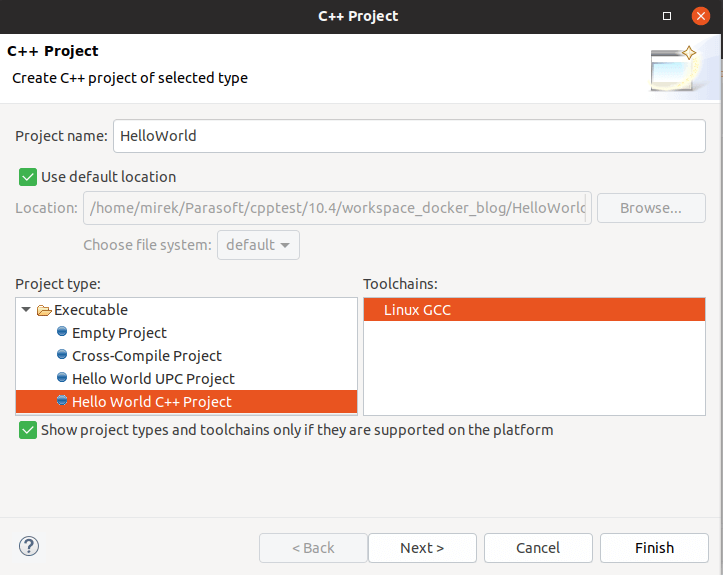Click the Hello World C++ Project icon
723x575 pixels.
pyautogui.click(x=62, y=401)
